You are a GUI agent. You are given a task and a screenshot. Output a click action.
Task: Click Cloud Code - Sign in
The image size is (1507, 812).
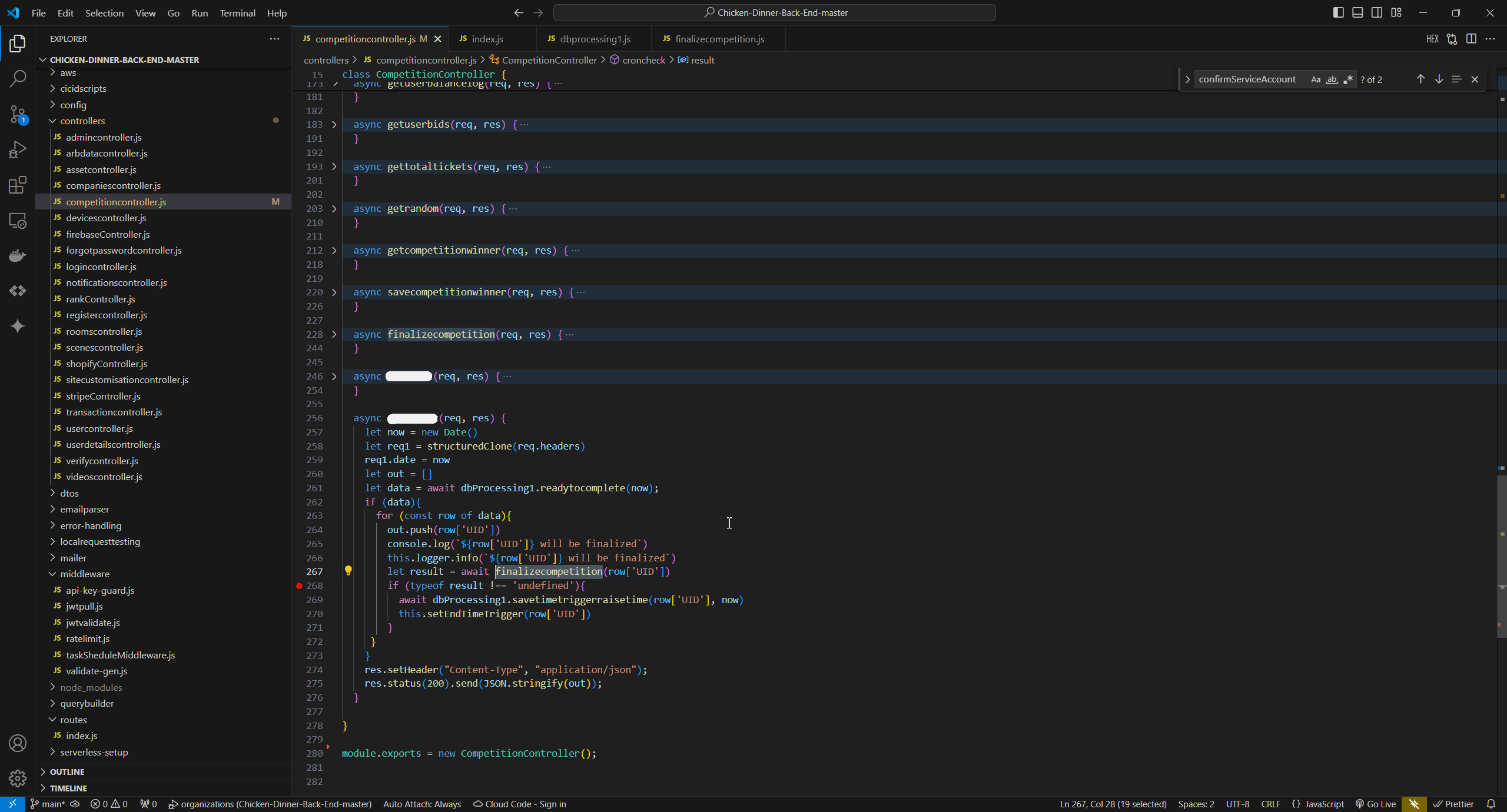point(520,804)
